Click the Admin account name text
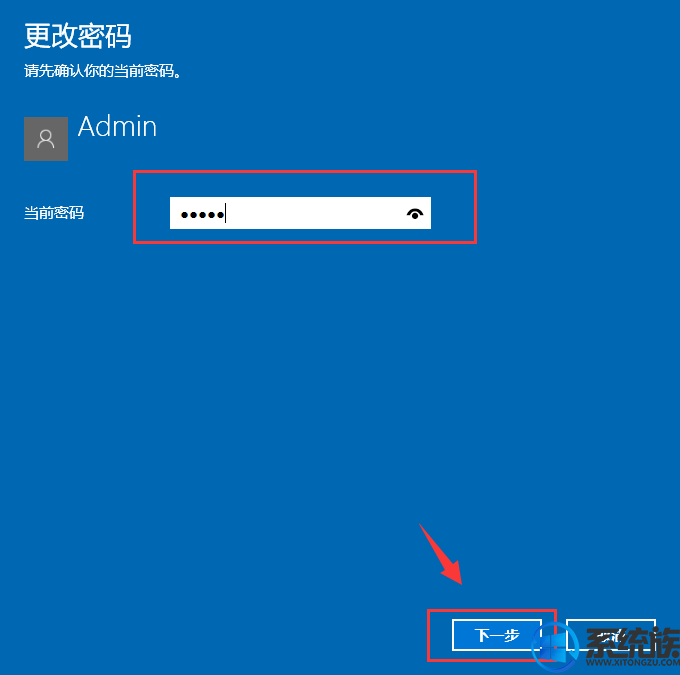Image resolution: width=680 pixels, height=675 pixels. 117,127
